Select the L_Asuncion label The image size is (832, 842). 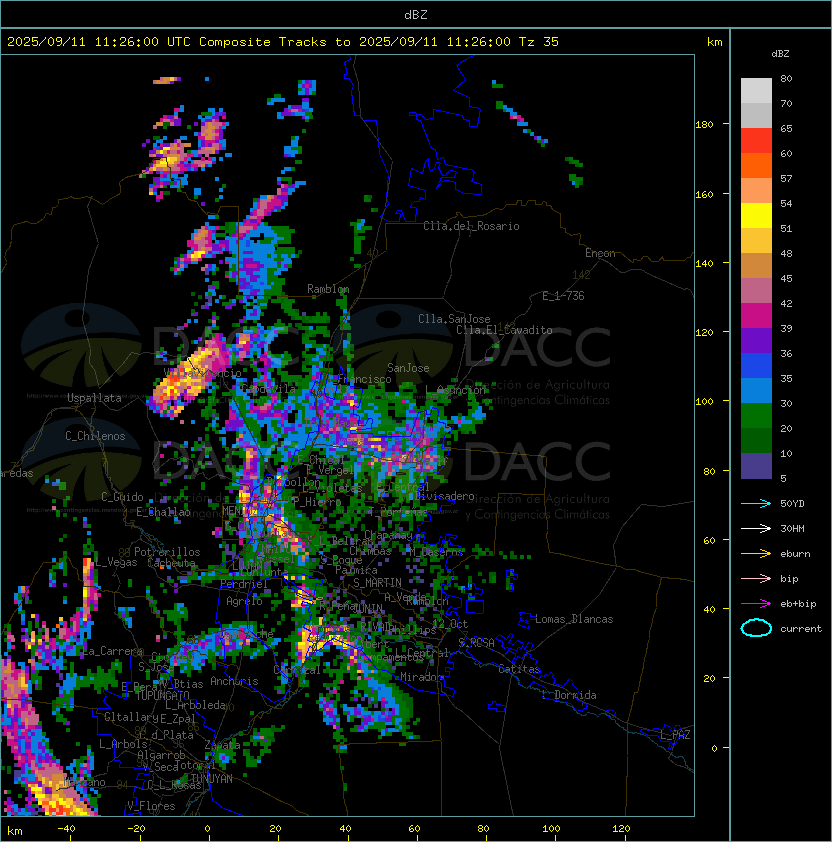455,390
